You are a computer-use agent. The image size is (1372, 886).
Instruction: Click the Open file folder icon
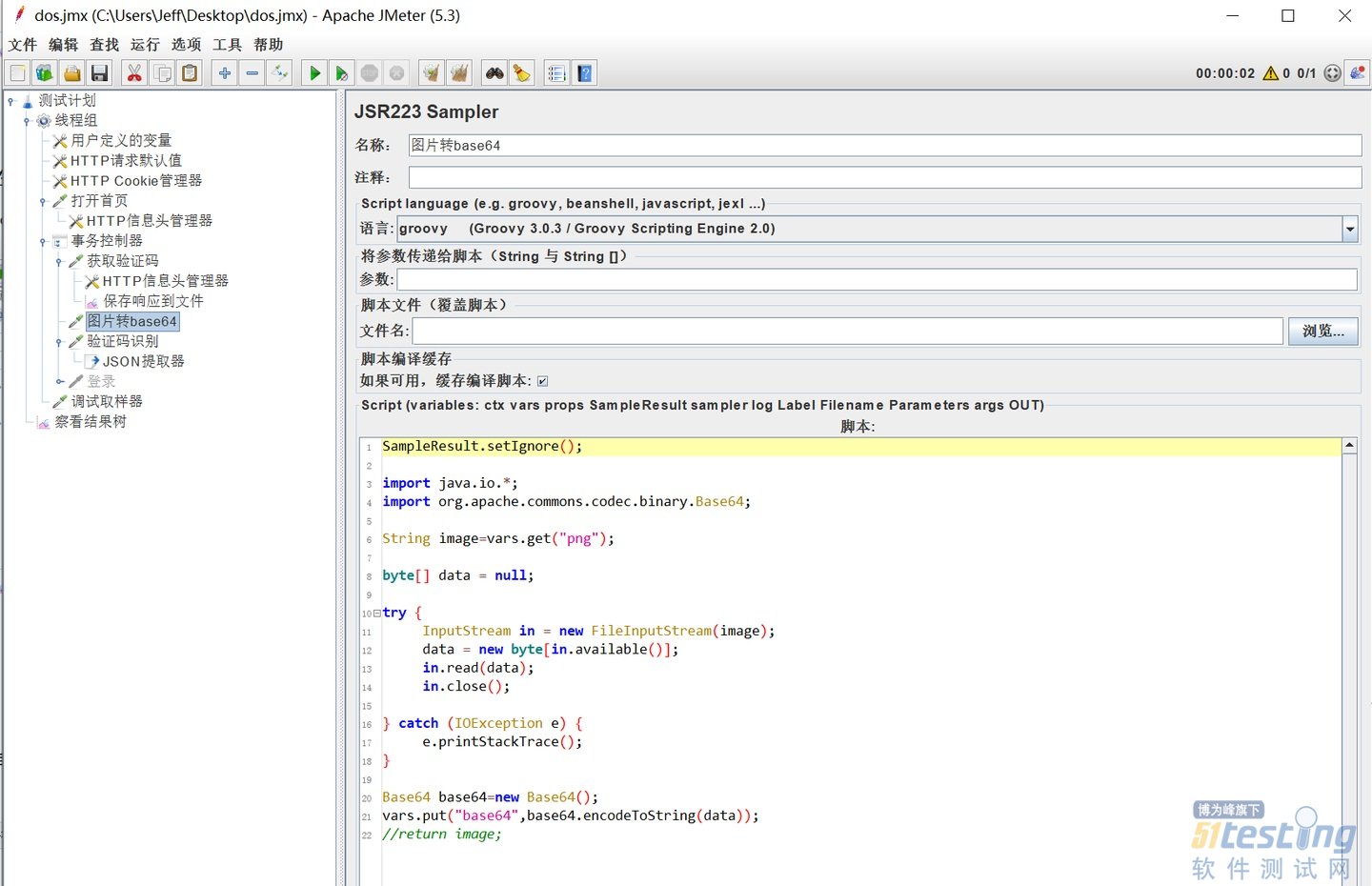point(72,73)
